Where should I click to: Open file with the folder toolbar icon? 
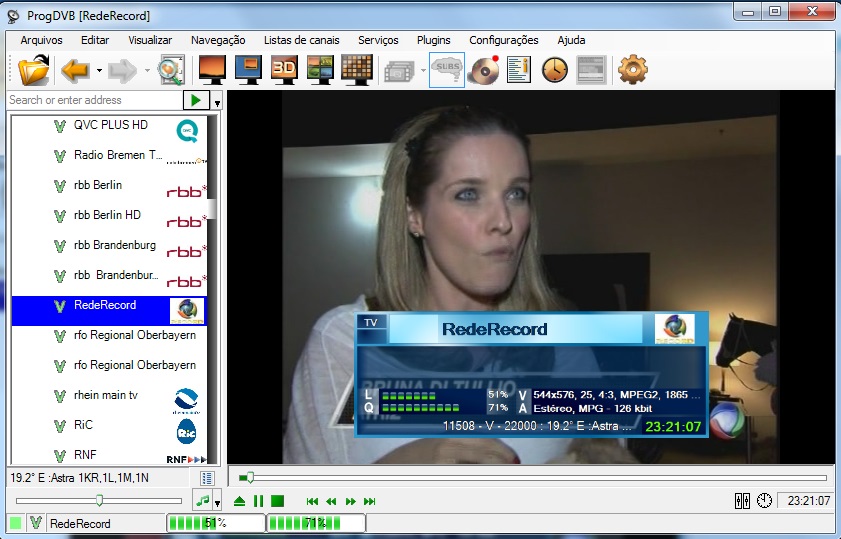(33, 70)
